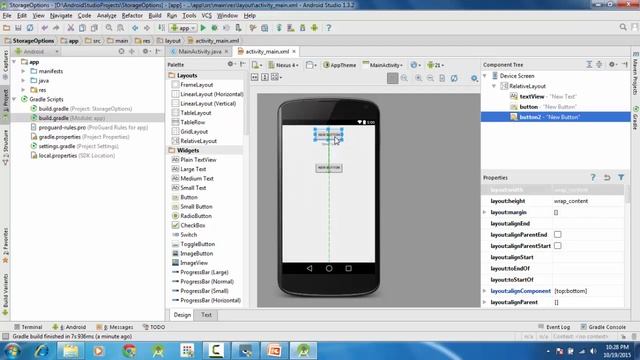Open the VCS menu

click(x=207, y=16)
